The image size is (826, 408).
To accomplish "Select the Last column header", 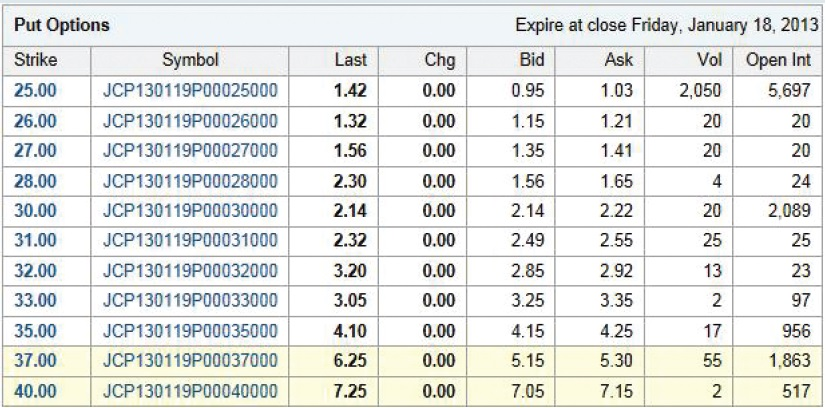I will click(350, 60).
